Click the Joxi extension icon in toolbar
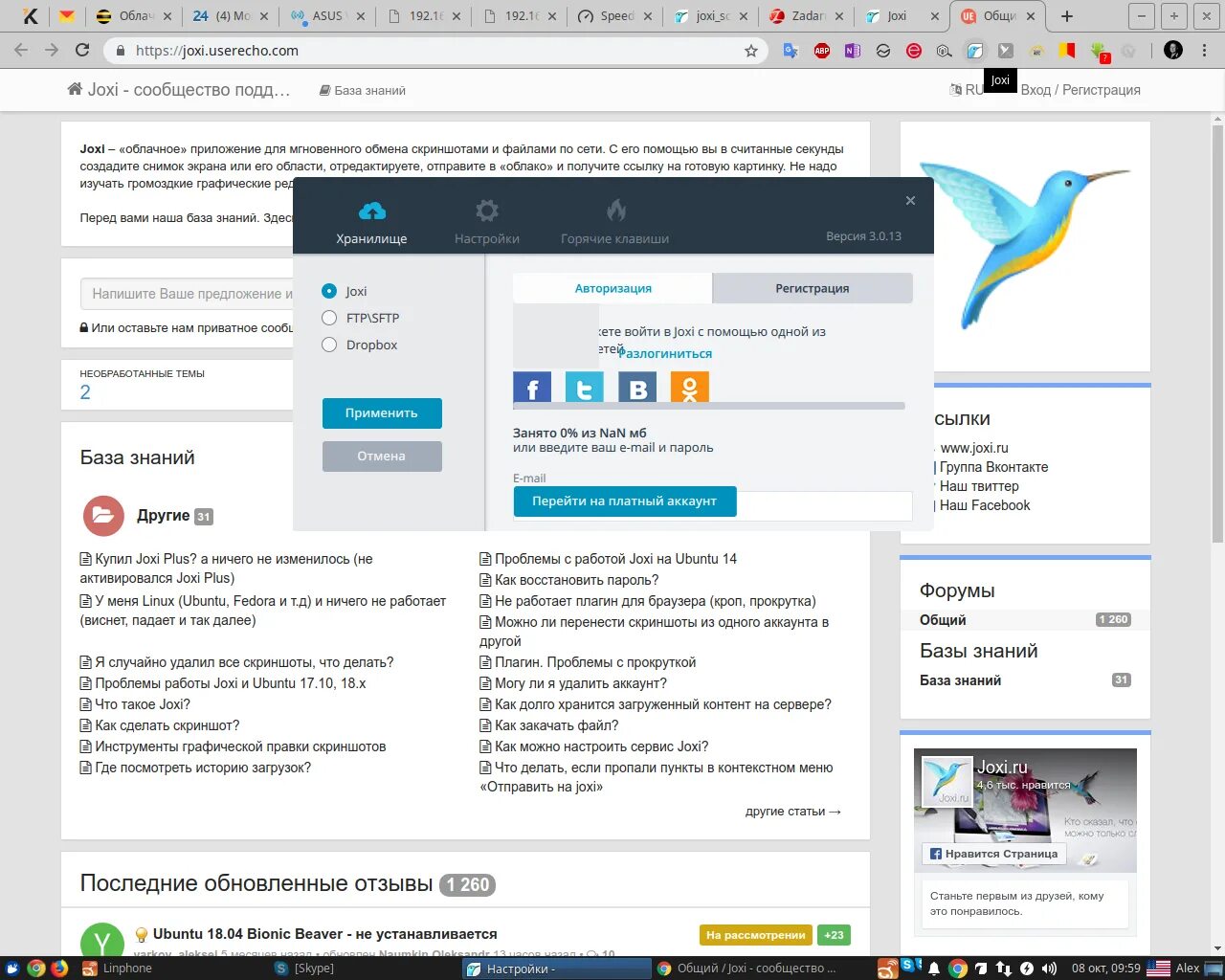The image size is (1225, 980). (975, 51)
